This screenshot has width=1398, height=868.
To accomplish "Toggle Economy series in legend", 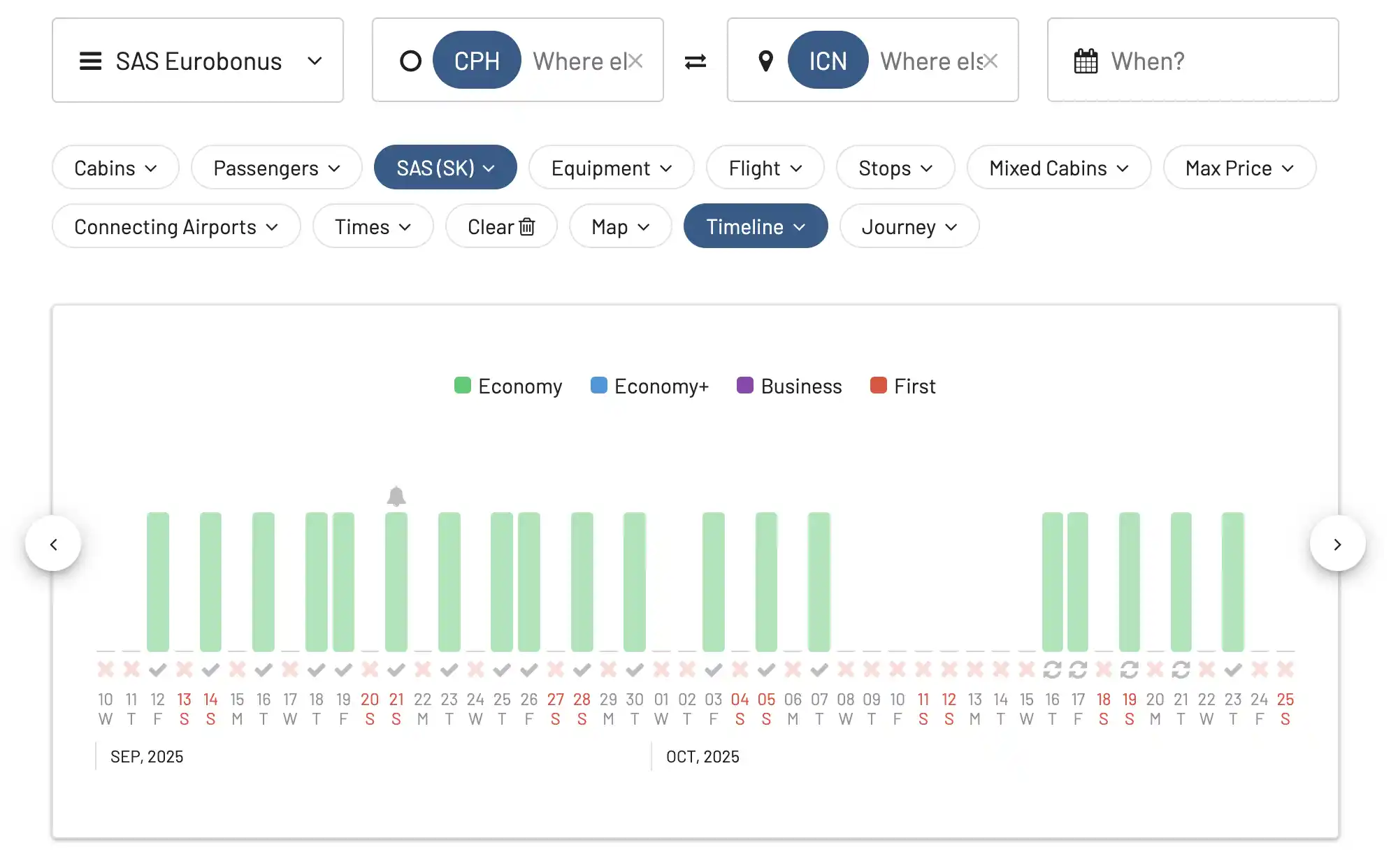I will (x=508, y=386).
